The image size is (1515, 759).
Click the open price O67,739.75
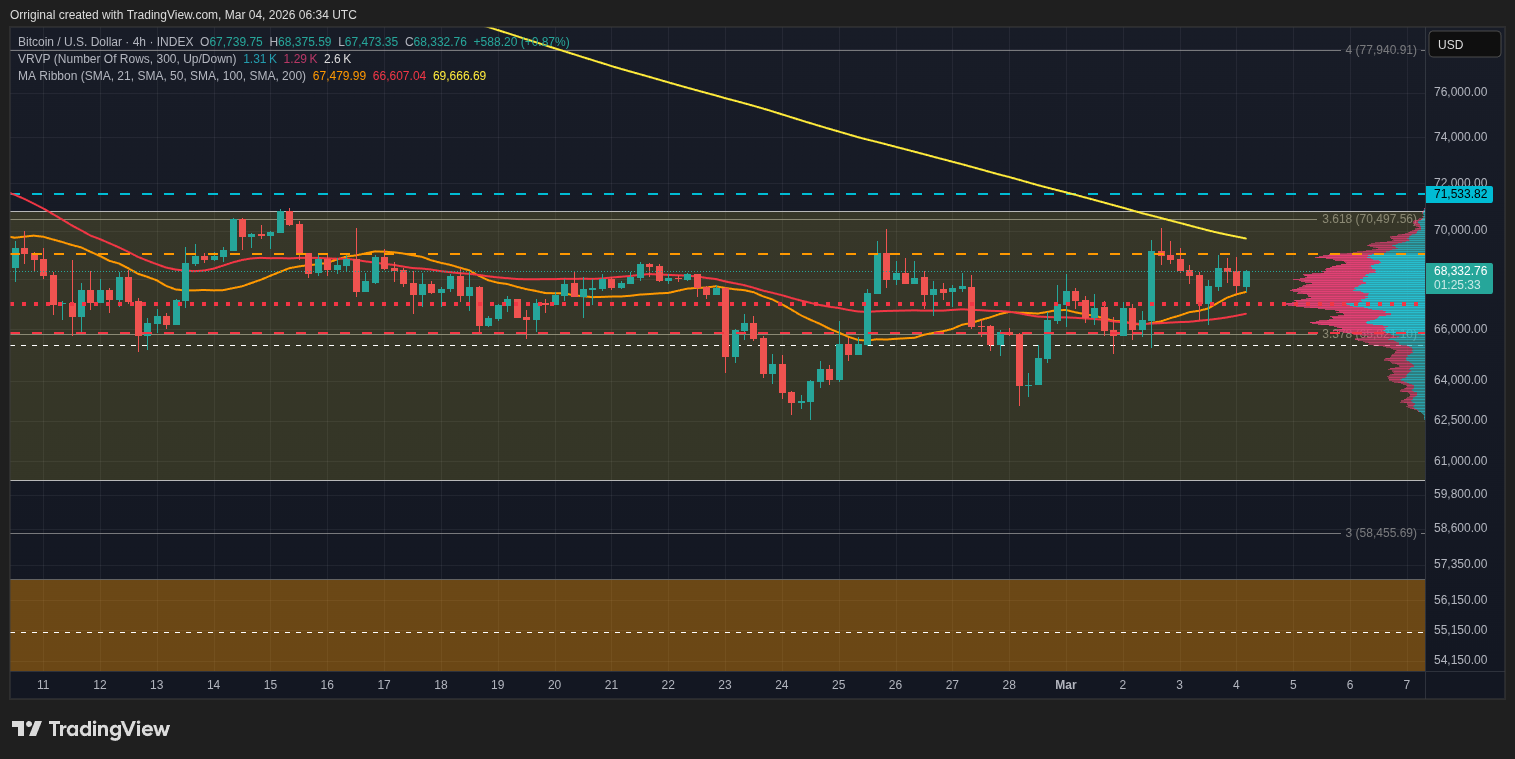tap(231, 42)
